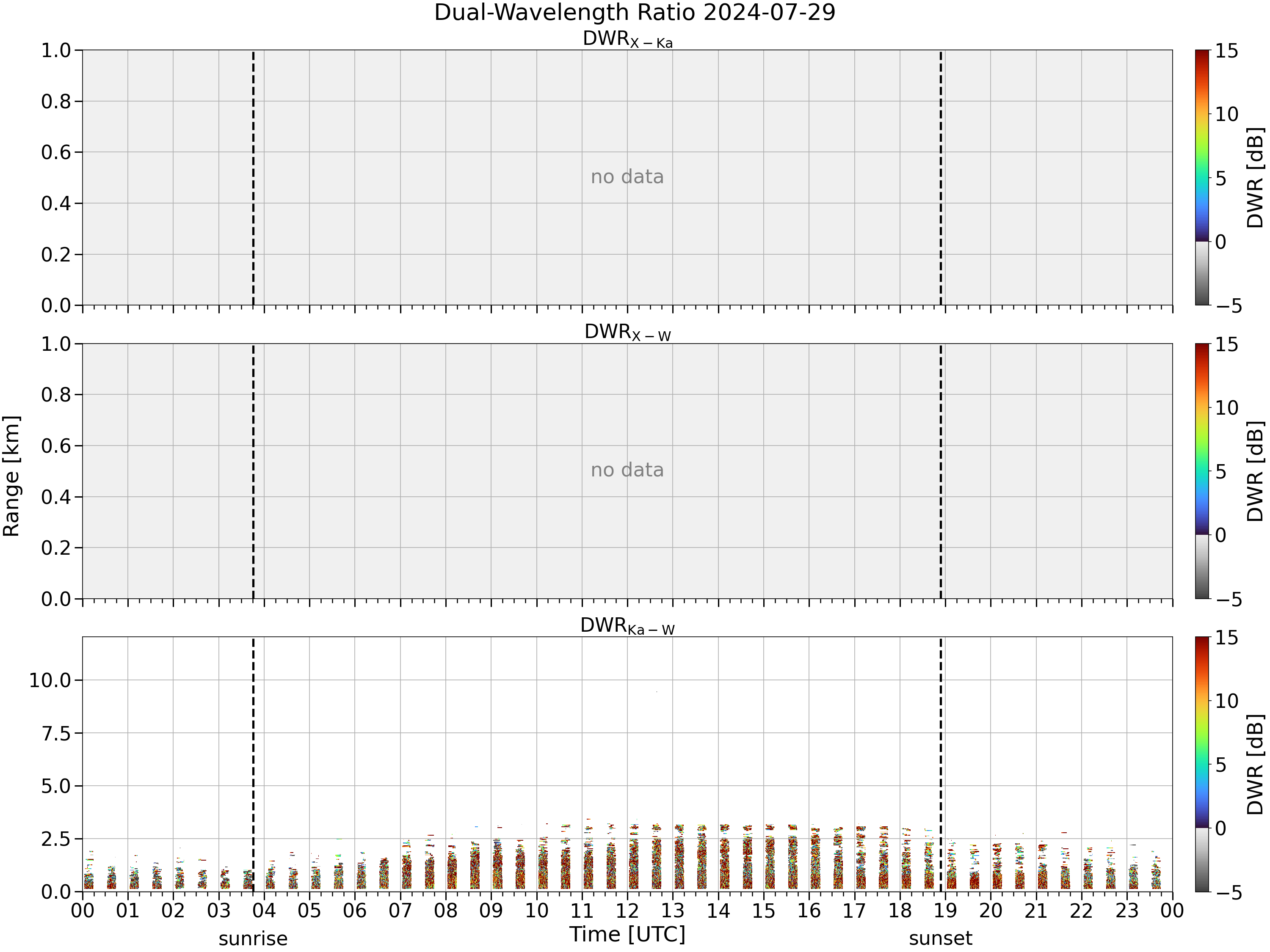Click 'no data' text in middle panel
Viewport: 1270px width, 952px height.
coord(627,470)
